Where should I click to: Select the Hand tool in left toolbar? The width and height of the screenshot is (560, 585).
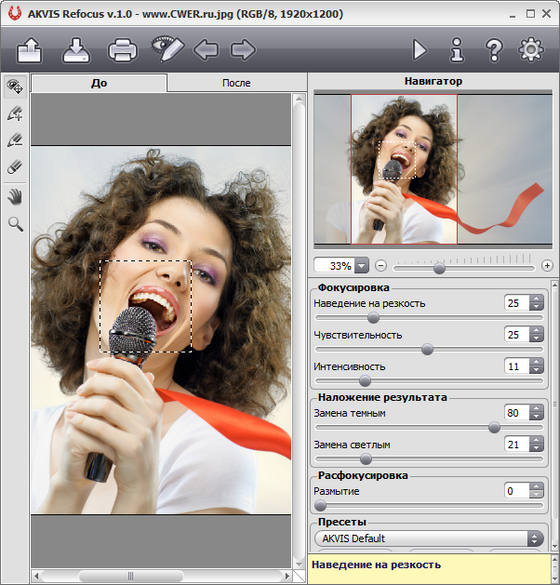coord(15,197)
